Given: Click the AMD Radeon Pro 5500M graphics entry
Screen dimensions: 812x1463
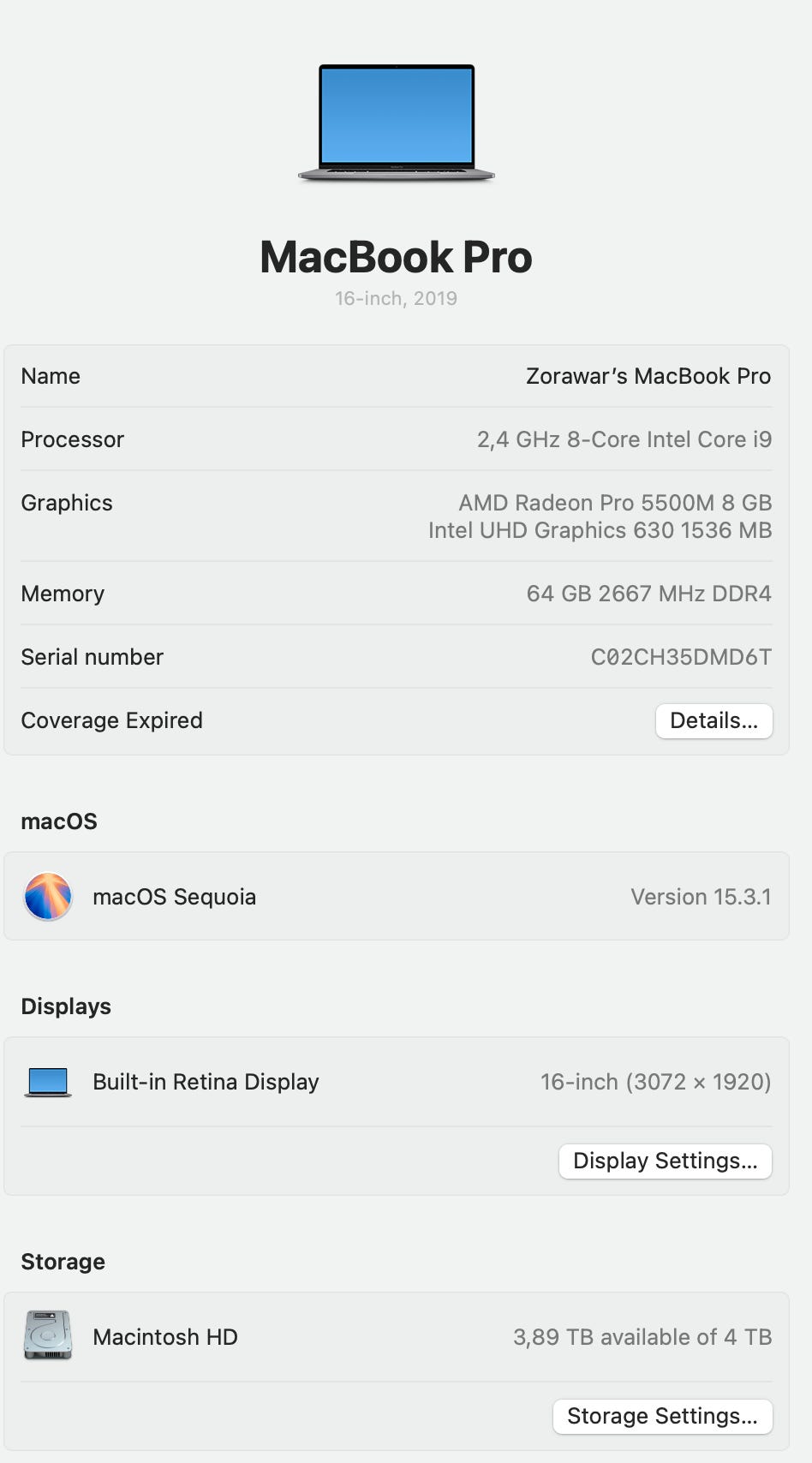Looking at the screenshot, I should (x=614, y=503).
